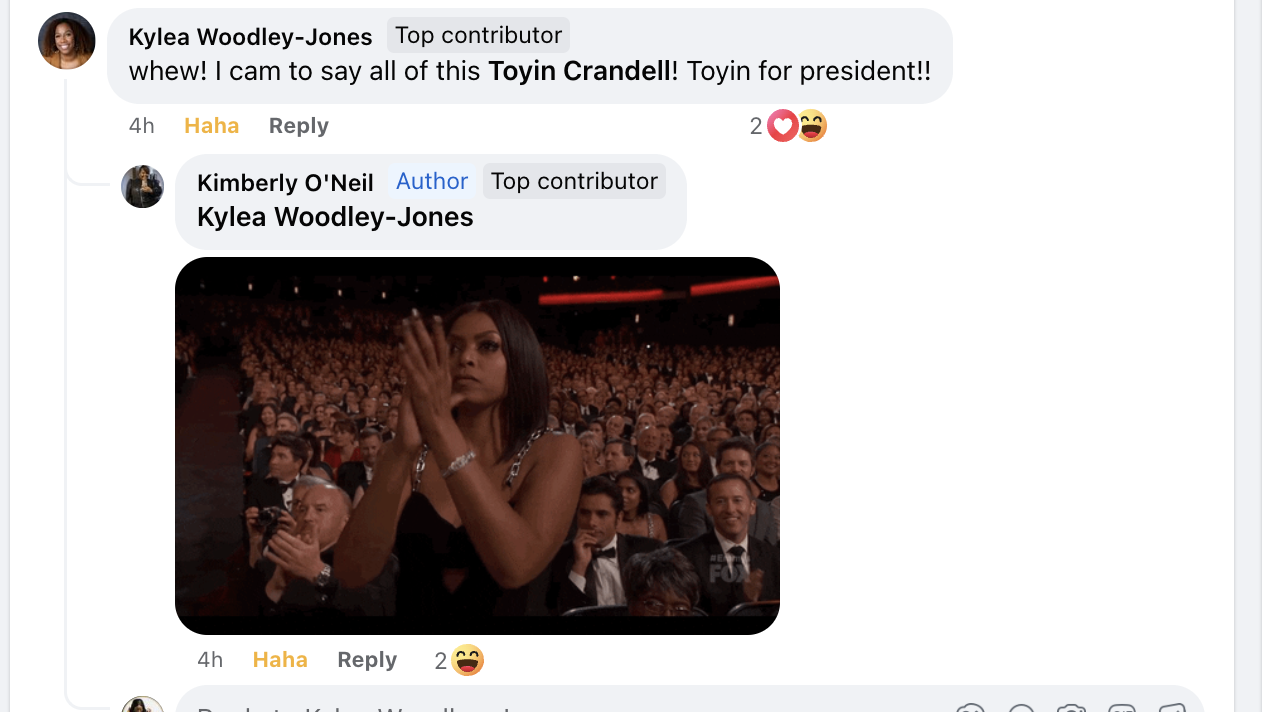Open the clapping audience GIF

(477, 445)
